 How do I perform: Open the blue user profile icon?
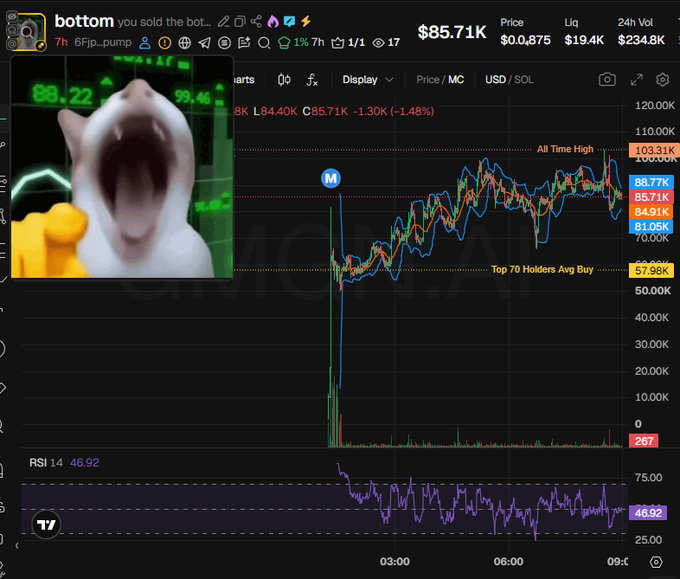click(x=145, y=43)
